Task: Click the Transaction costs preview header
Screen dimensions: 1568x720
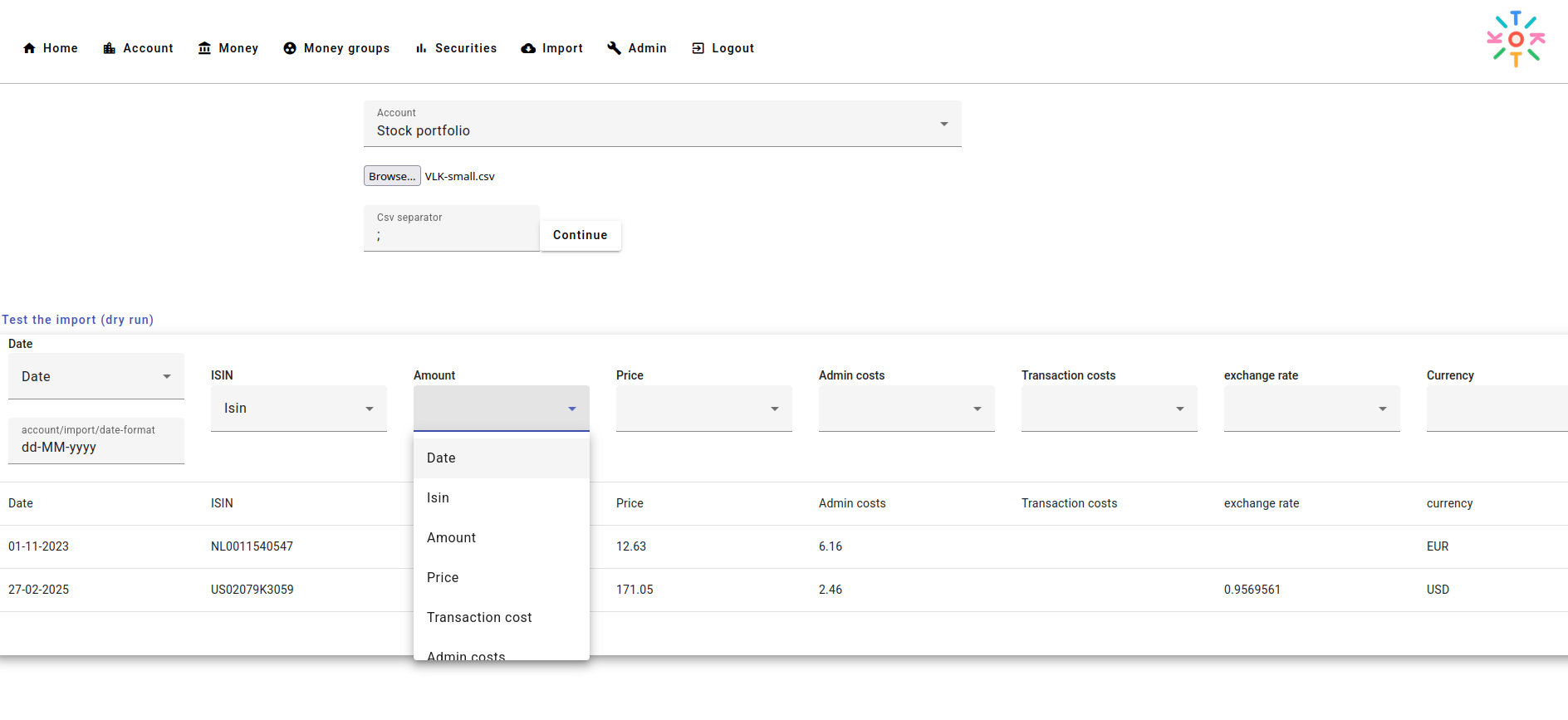Action: click(x=1069, y=503)
